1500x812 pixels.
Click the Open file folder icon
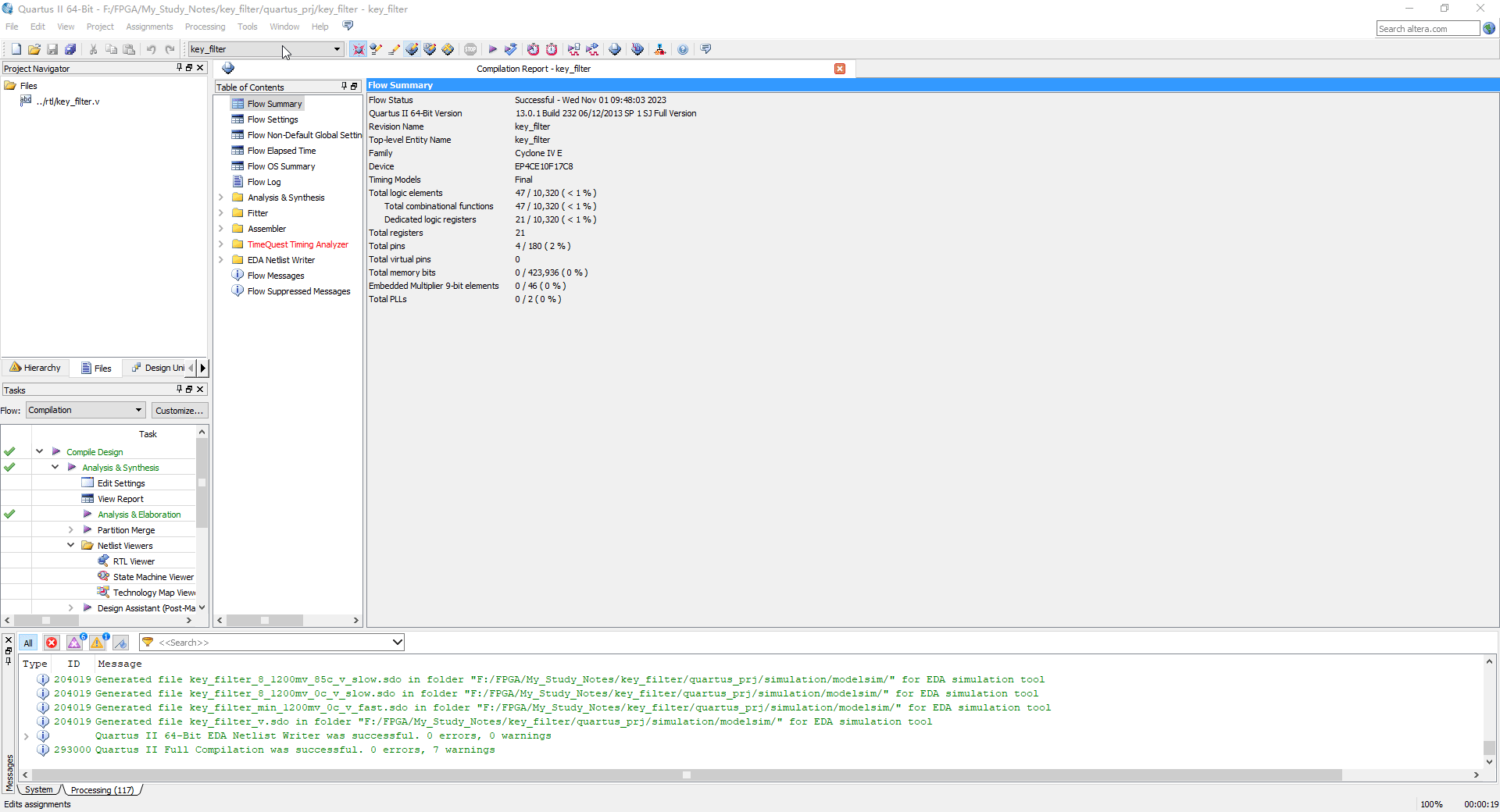tap(34, 49)
